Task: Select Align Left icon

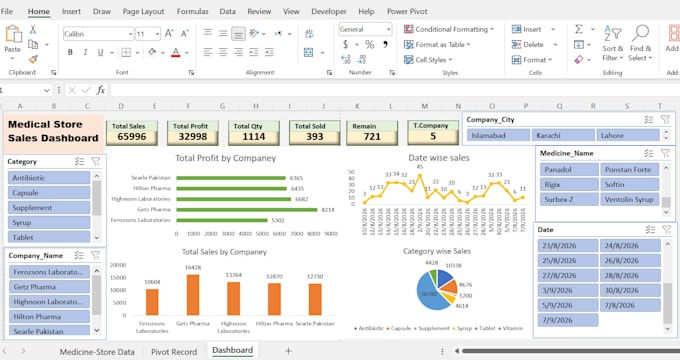Action: tap(208, 52)
